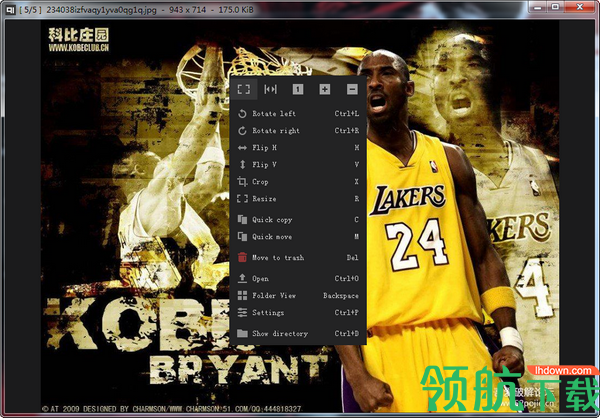600x418 pixels.
Task: Click the Ctrl+D shortcut label
Action: [347, 333]
